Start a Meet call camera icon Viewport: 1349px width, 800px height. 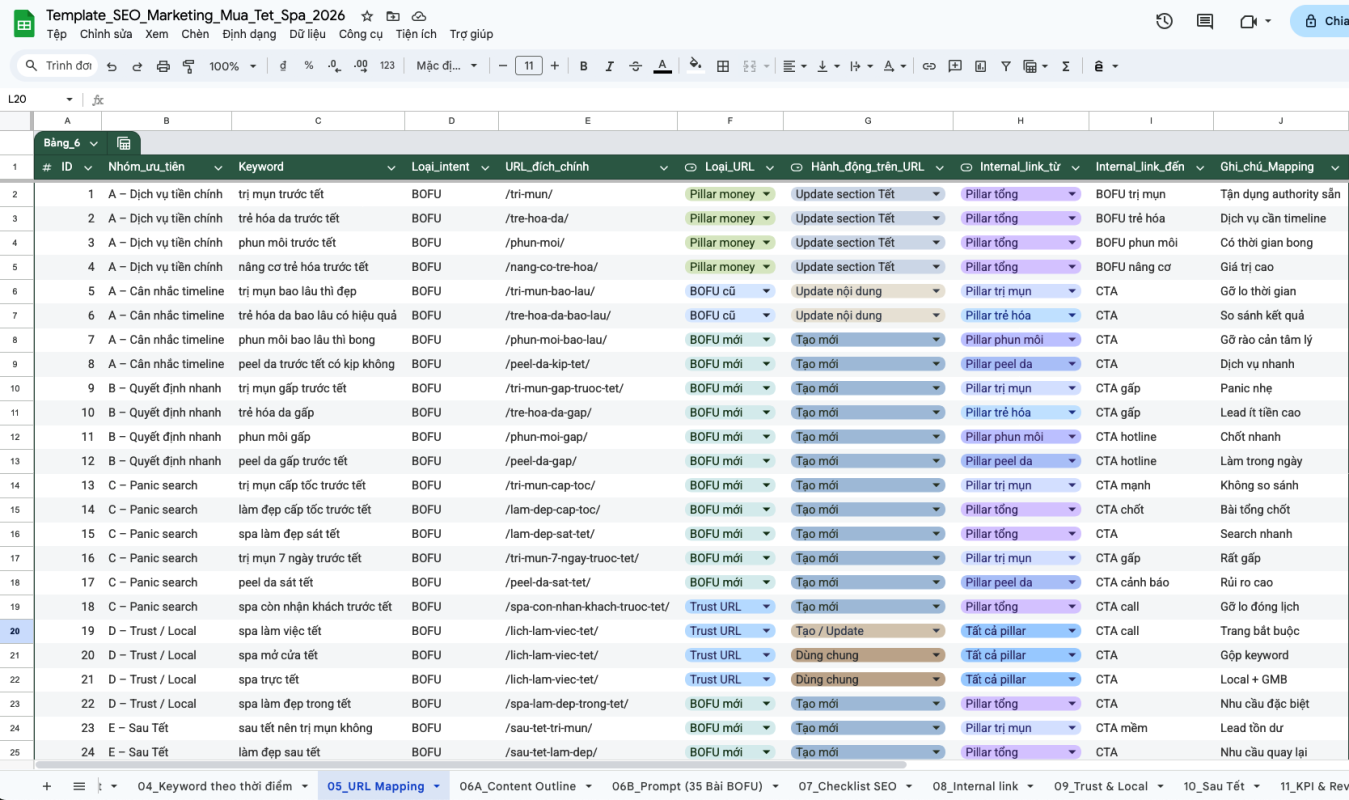pyautogui.click(x=1248, y=21)
